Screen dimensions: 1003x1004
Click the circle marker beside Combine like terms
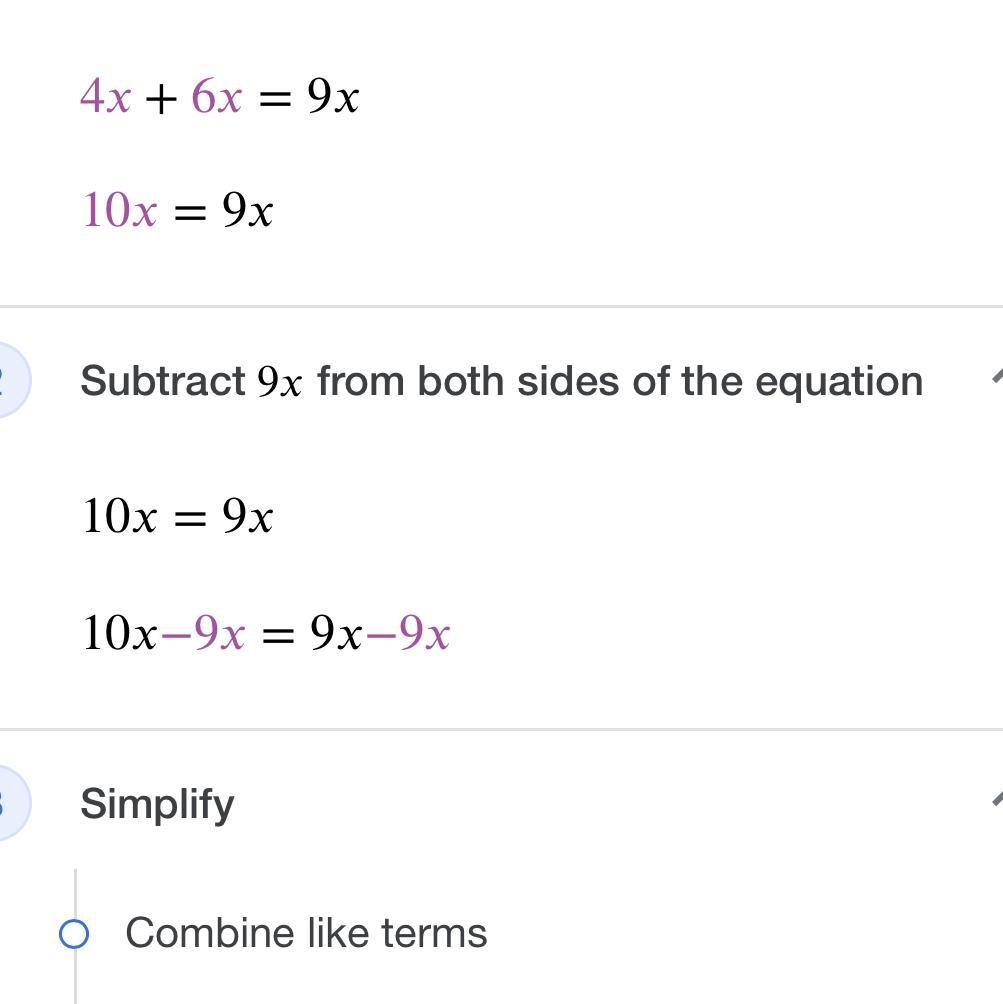74,934
